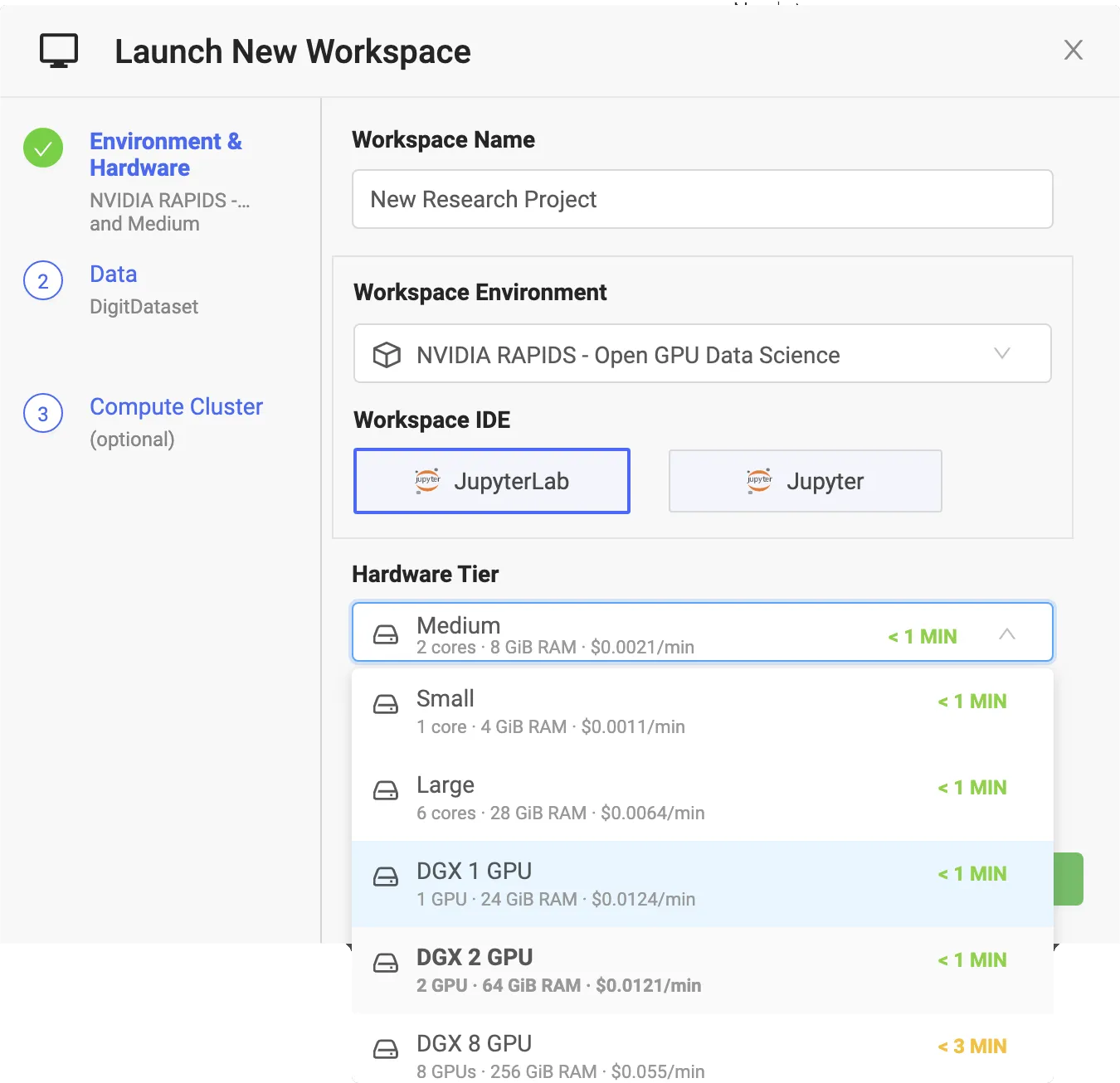This screenshot has width=1120, height=1083.
Task: Click the '2 cores · 8 GiB RAM · $0.0021/min' text
Action: (x=556, y=648)
